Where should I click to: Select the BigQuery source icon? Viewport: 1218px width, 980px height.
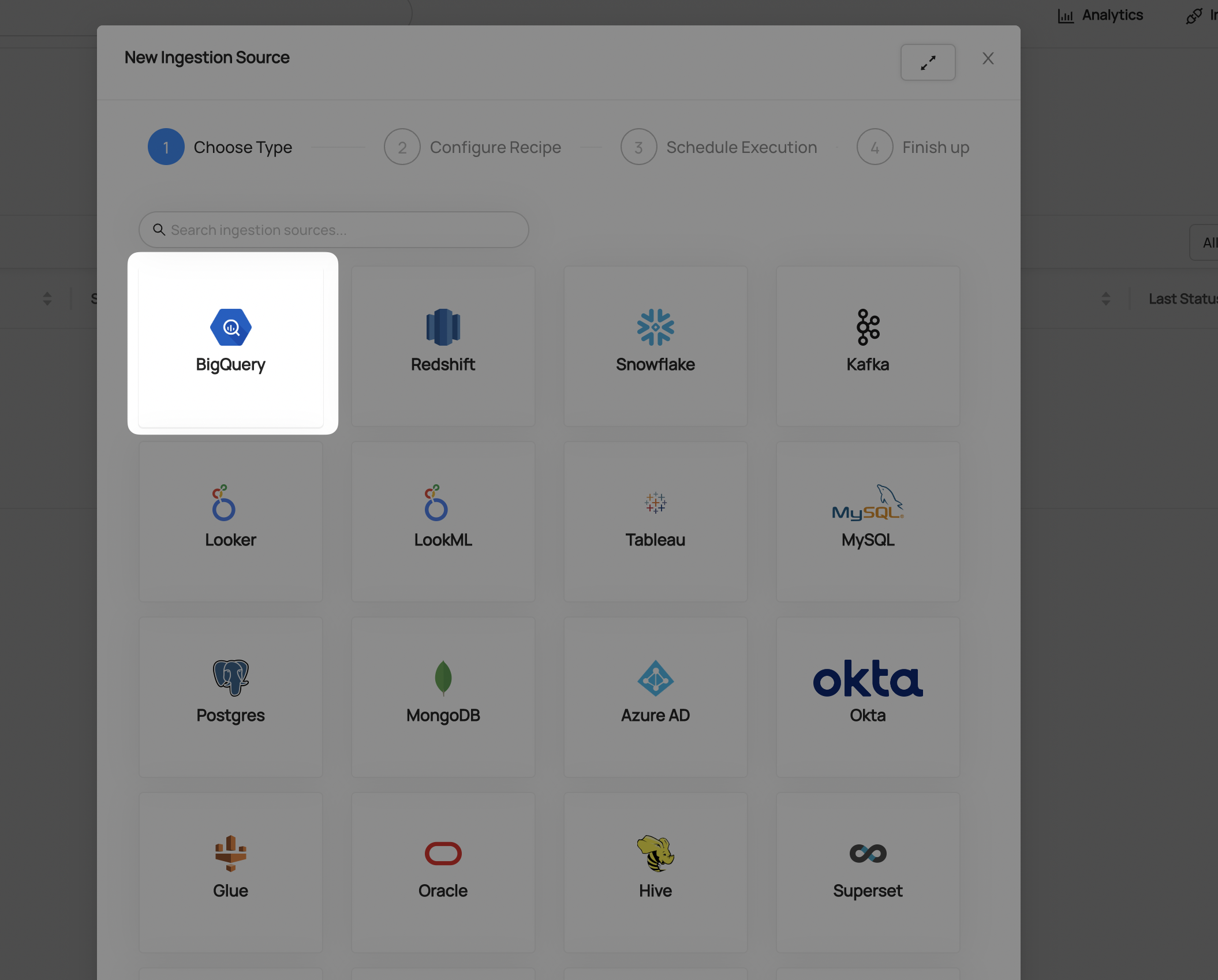pos(231,327)
